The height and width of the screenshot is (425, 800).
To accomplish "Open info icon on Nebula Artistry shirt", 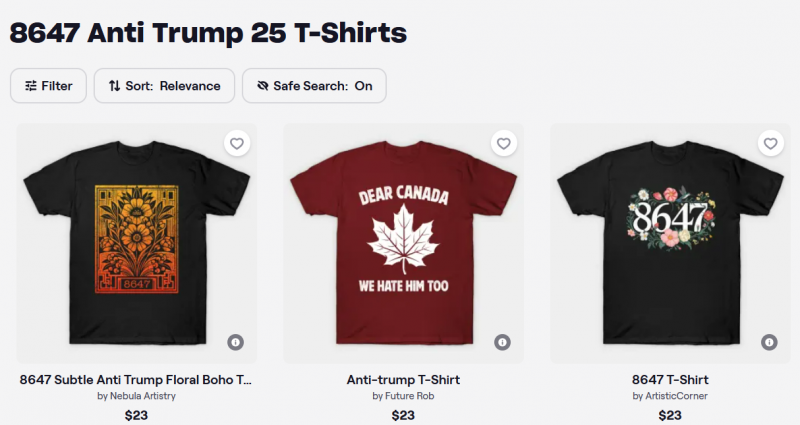I will 235,342.
